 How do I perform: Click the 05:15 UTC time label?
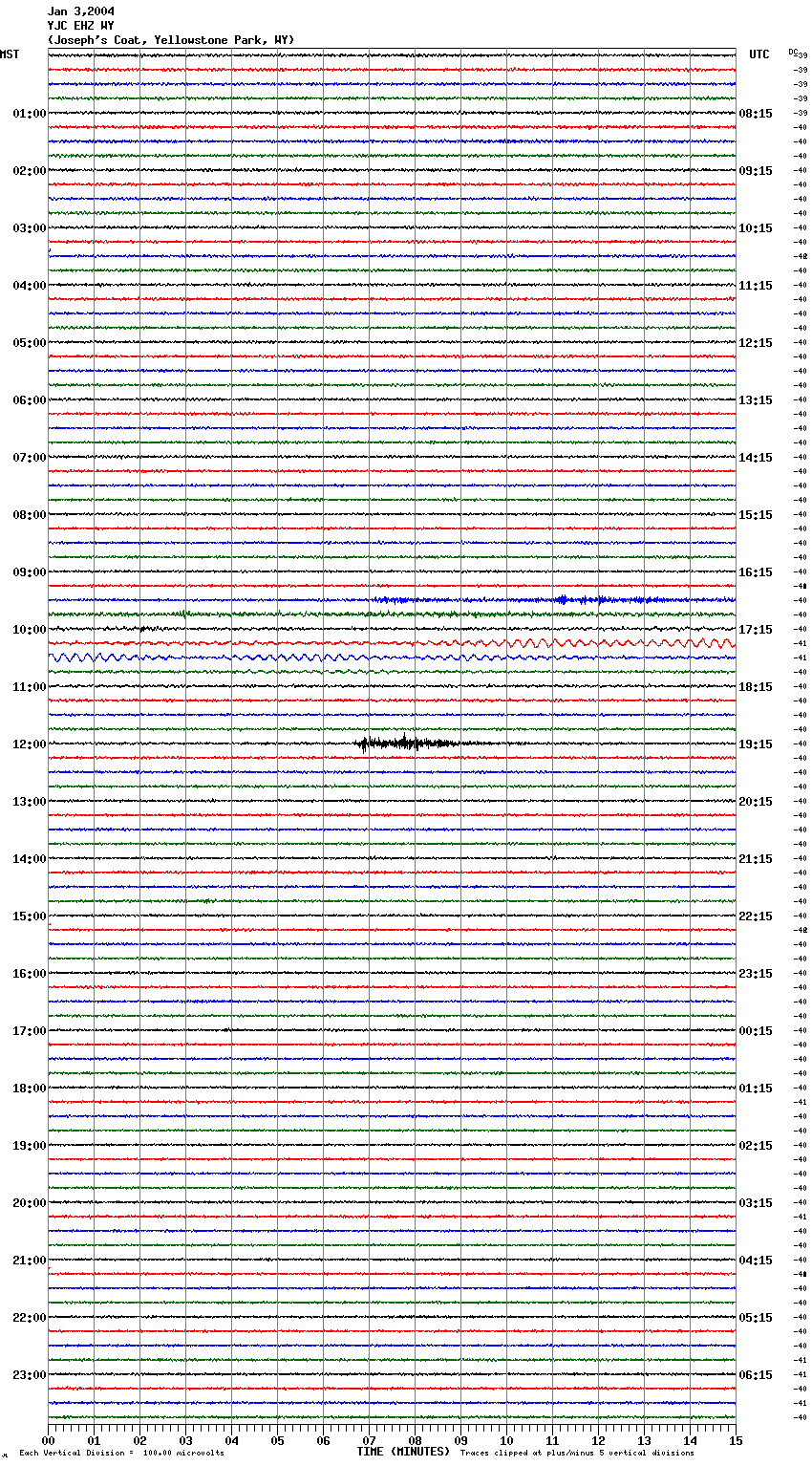(756, 1318)
